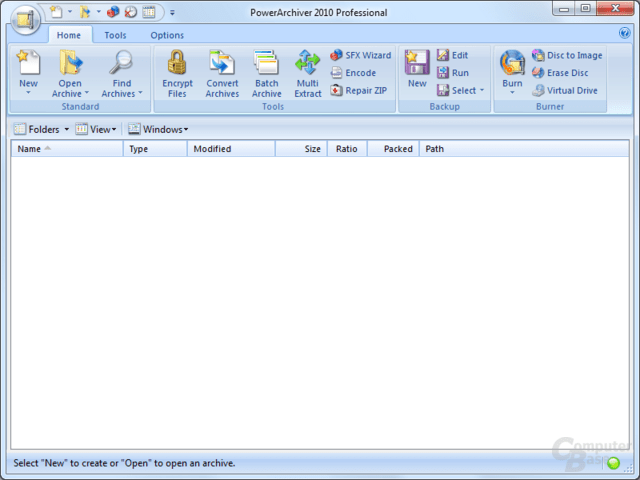Expand the Find Archives dropdown
The height and width of the screenshot is (480, 640).
(140, 93)
